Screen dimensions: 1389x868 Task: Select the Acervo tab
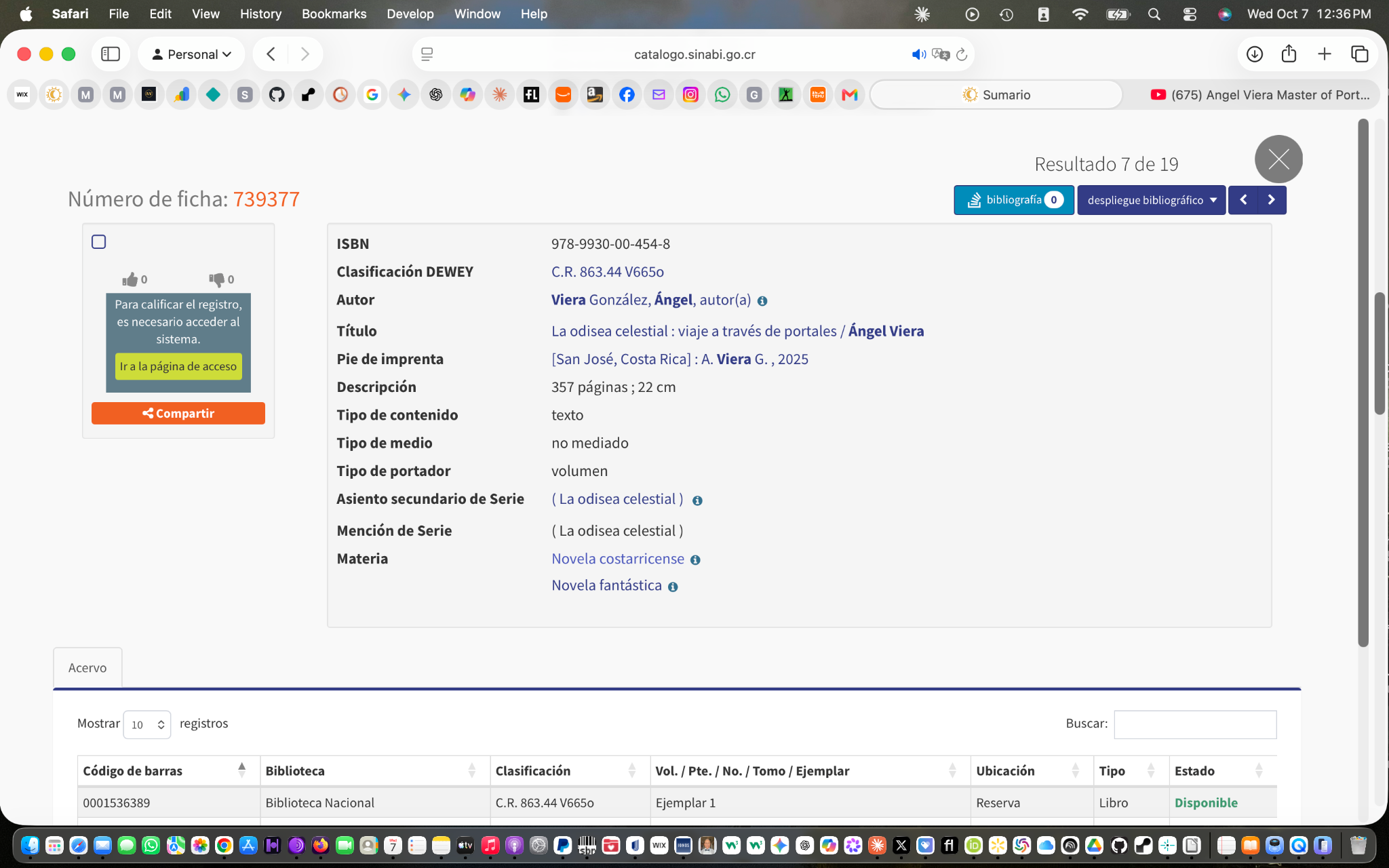pyautogui.click(x=87, y=668)
